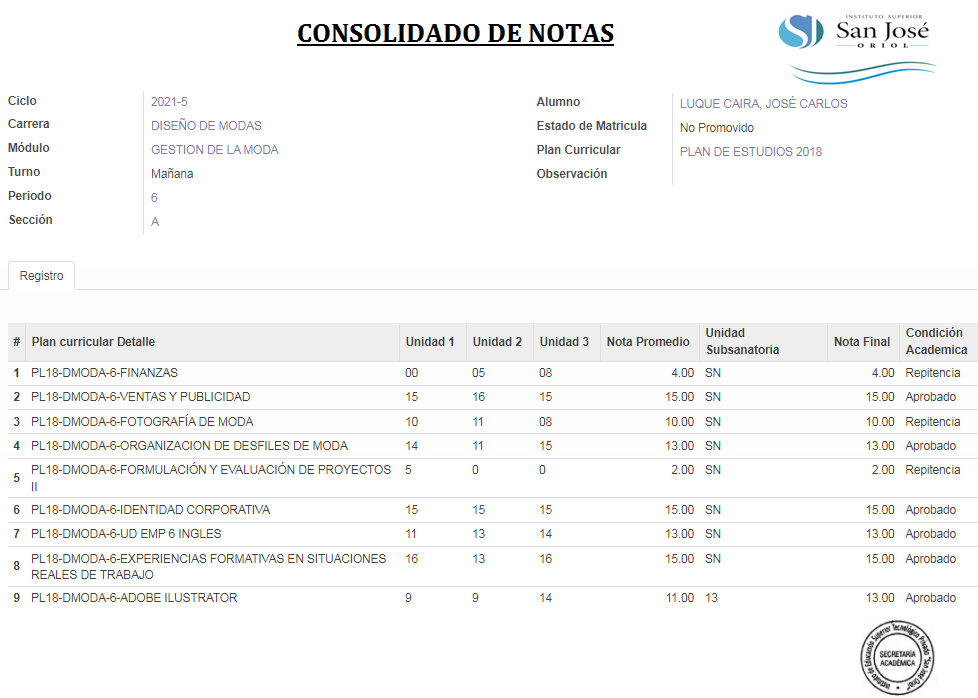Click the Secretaría Académica stamp seal
The width and height of the screenshot is (978, 698).
pyautogui.click(x=898, y=657)
